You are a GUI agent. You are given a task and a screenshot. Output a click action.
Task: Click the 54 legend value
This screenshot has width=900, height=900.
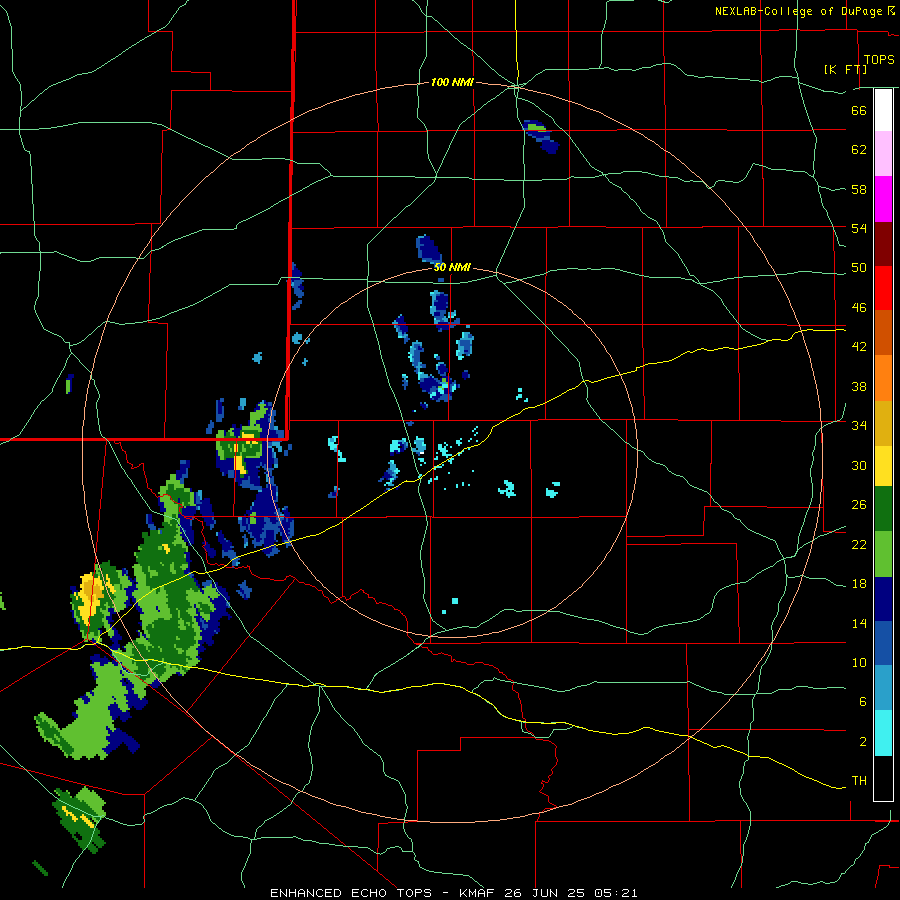[x=859, y=228]
